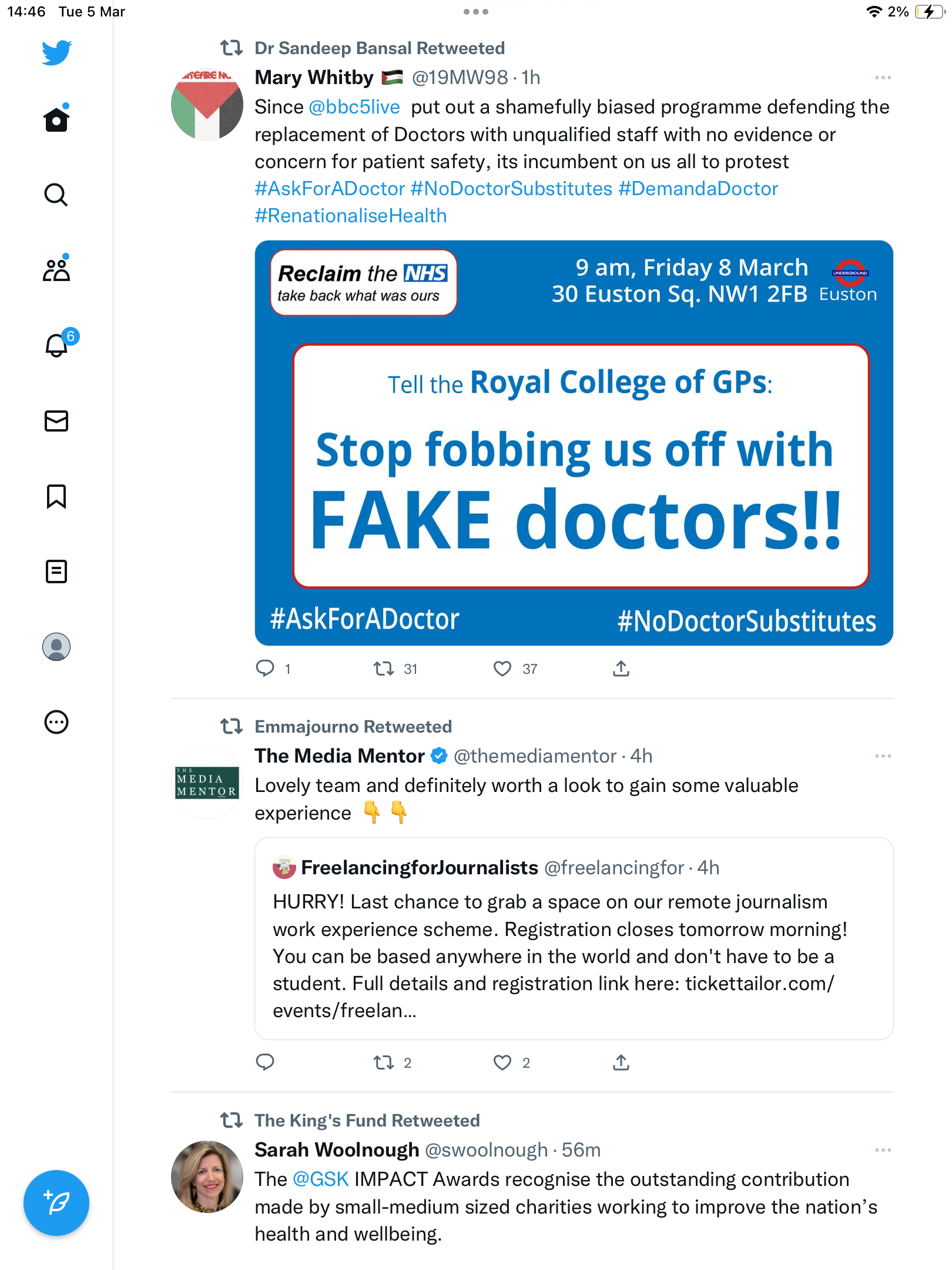The width and height of the screenshot is (952, 1270).
Task: Like The Media Mentor tweet
Action: (x=502, y=1062)
